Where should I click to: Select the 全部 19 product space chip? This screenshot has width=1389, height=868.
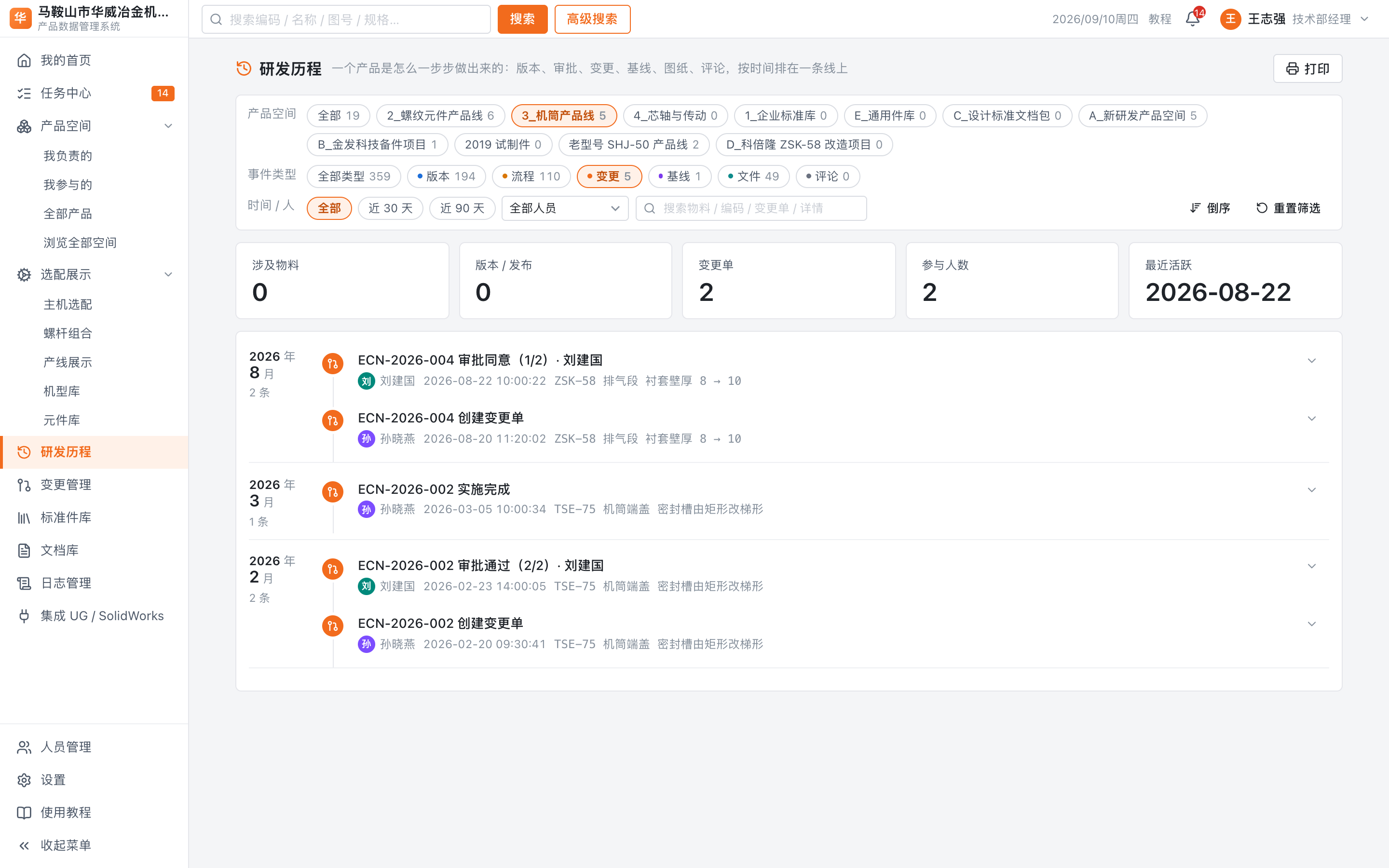[x=339, y=115]
